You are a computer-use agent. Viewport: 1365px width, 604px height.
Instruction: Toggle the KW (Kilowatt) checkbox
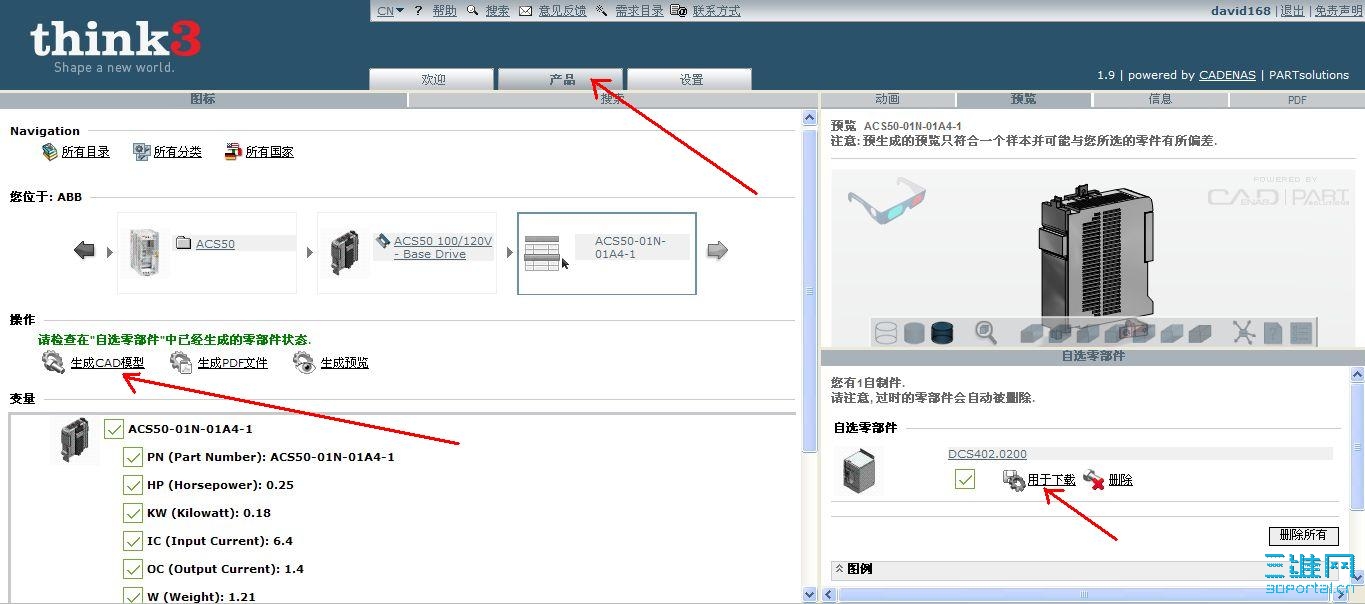(132, 513)
